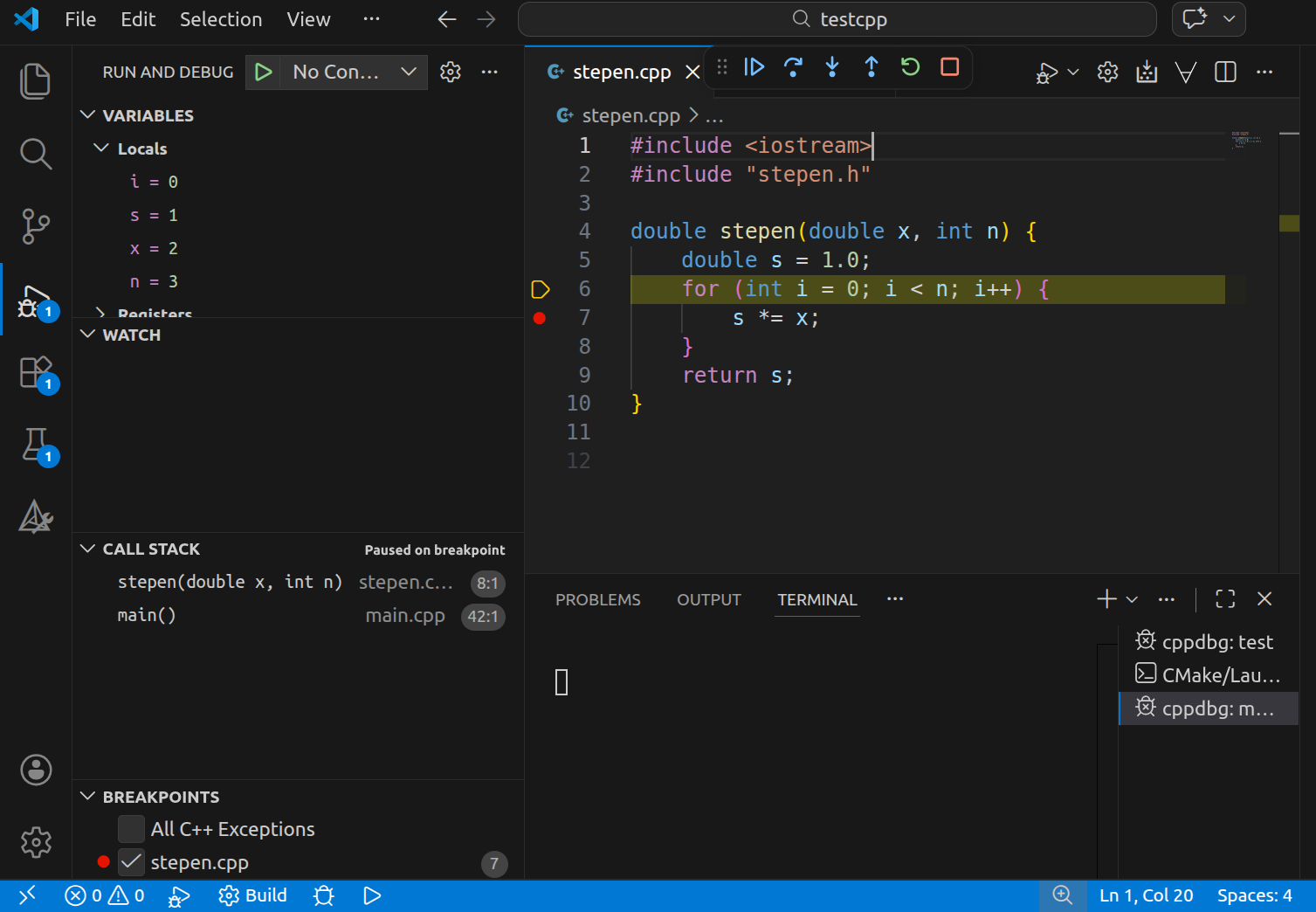Open the Testing flask view
Image resolution: width=1316 pixels, height=912 pixels.
(36, 446)
